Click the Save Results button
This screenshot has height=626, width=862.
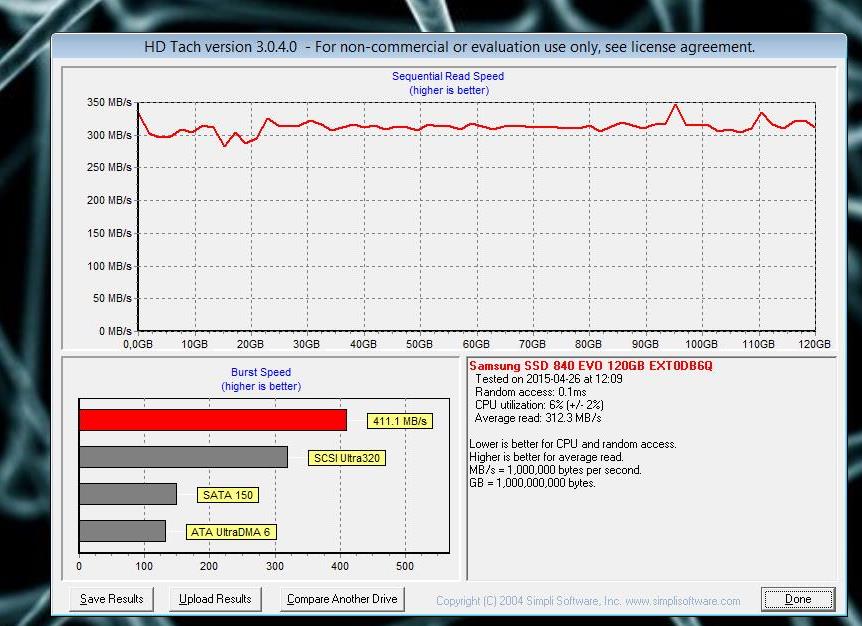coord(112,599)
